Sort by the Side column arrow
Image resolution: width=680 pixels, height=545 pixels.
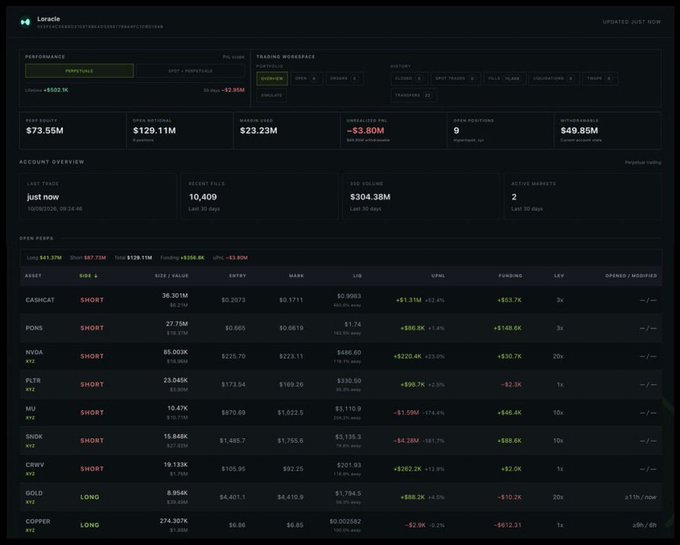[96, 276]
